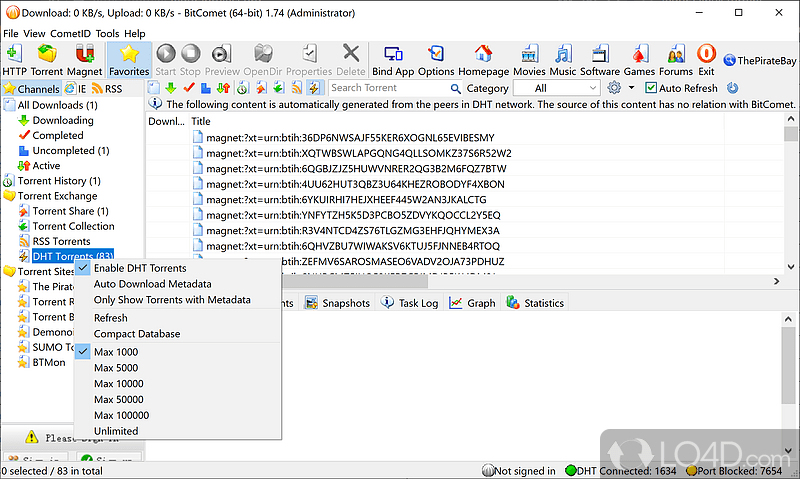Image resolution: width=800 pixels, height=479 pixels.
Task: Select the Max 100000 option
Action: click(178, 415)
